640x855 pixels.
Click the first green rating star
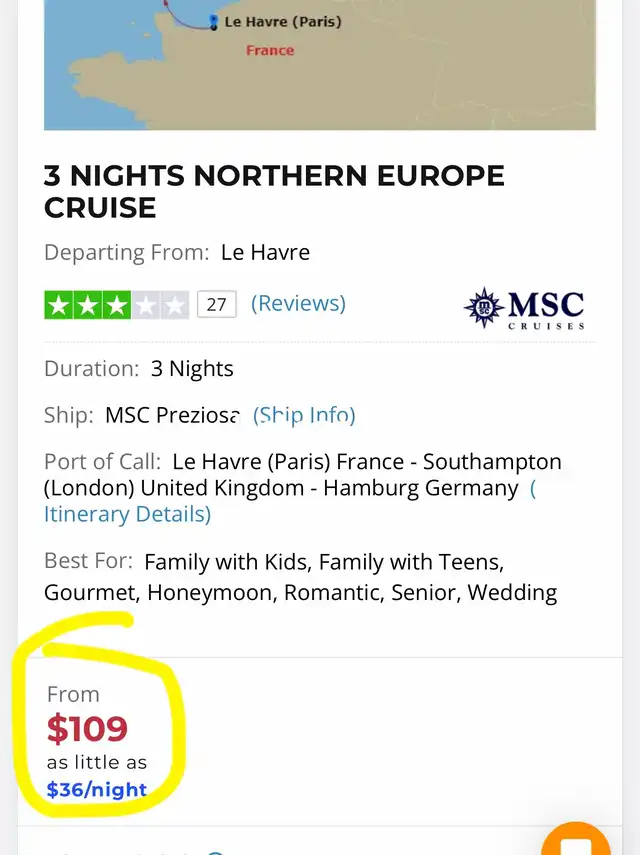[x=59, y=305]
